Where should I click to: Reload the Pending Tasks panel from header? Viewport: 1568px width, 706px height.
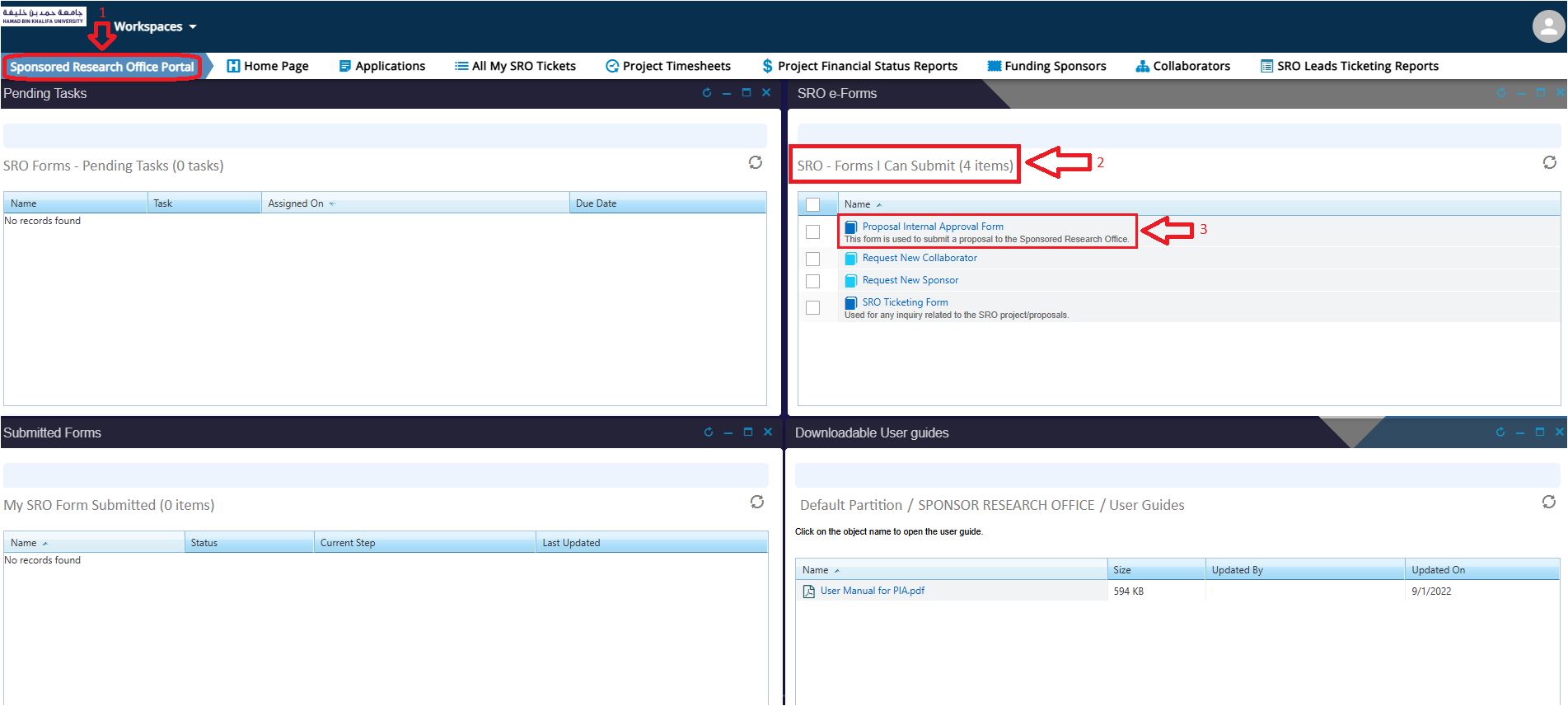click(x=706, y=93)
